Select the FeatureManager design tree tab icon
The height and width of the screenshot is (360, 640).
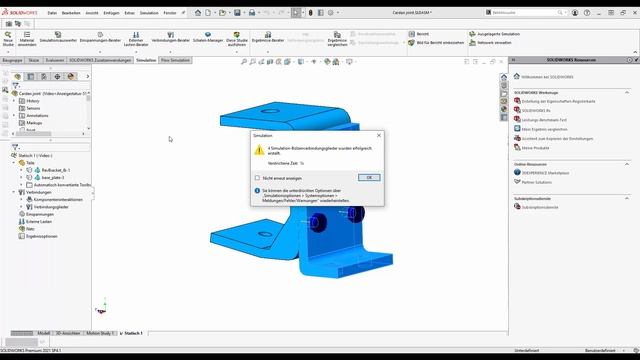click(x=18, y=76)
